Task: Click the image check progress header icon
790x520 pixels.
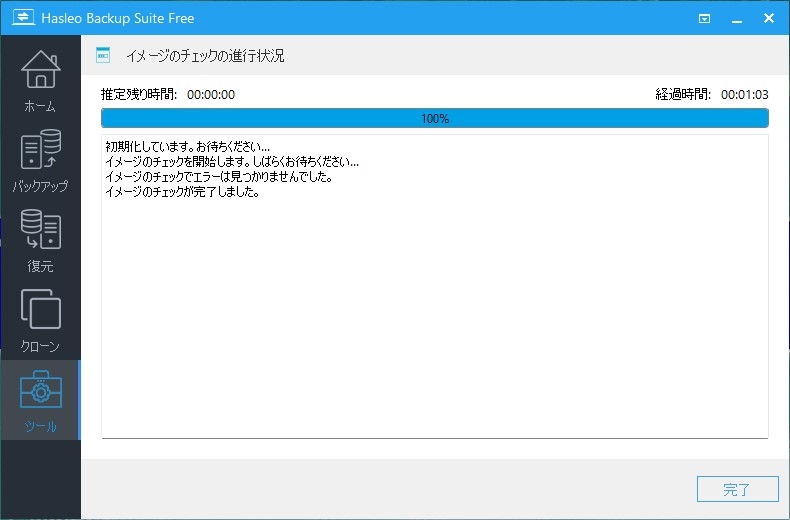Action: pos(103,55)
